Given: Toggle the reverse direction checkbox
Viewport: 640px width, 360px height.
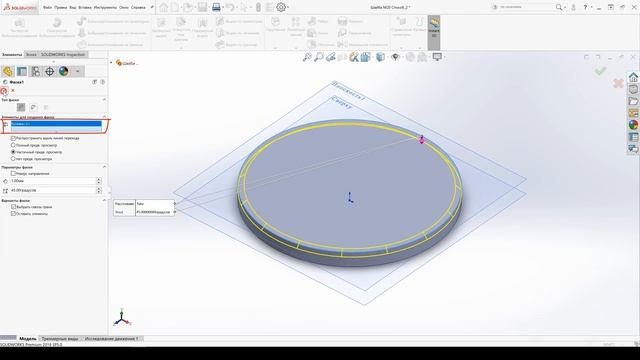Looking at the screenshot, I should [x=13, y=173].
